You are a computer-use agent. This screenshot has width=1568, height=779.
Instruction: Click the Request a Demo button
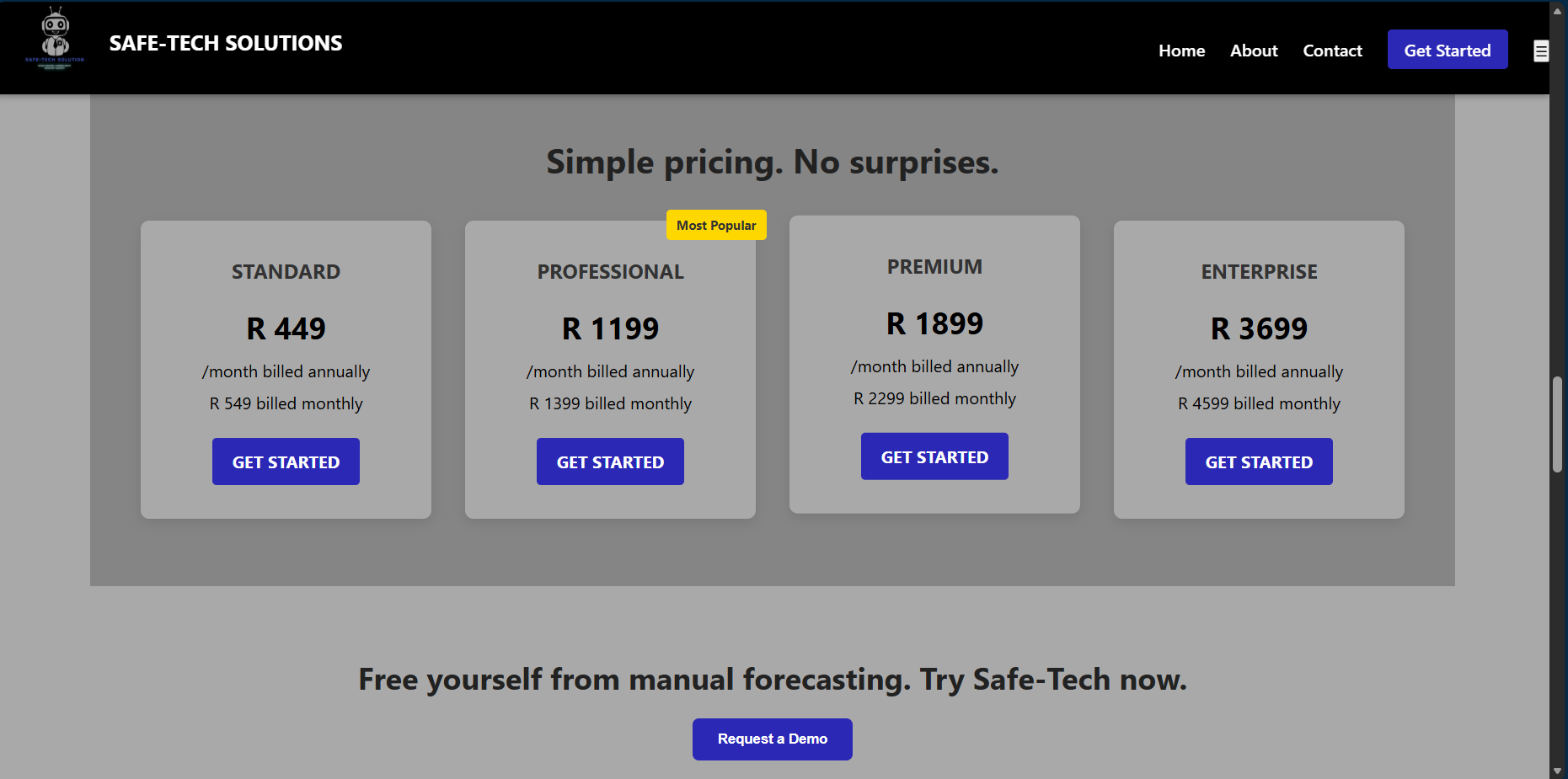[772, 739]
